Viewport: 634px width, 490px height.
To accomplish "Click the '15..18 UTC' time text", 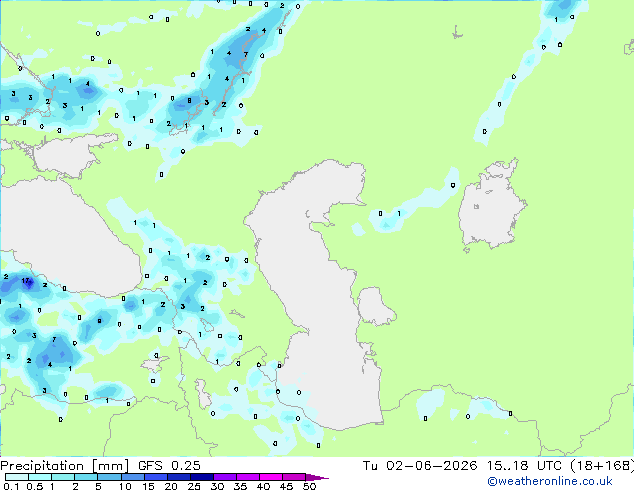I will [524, 465].
